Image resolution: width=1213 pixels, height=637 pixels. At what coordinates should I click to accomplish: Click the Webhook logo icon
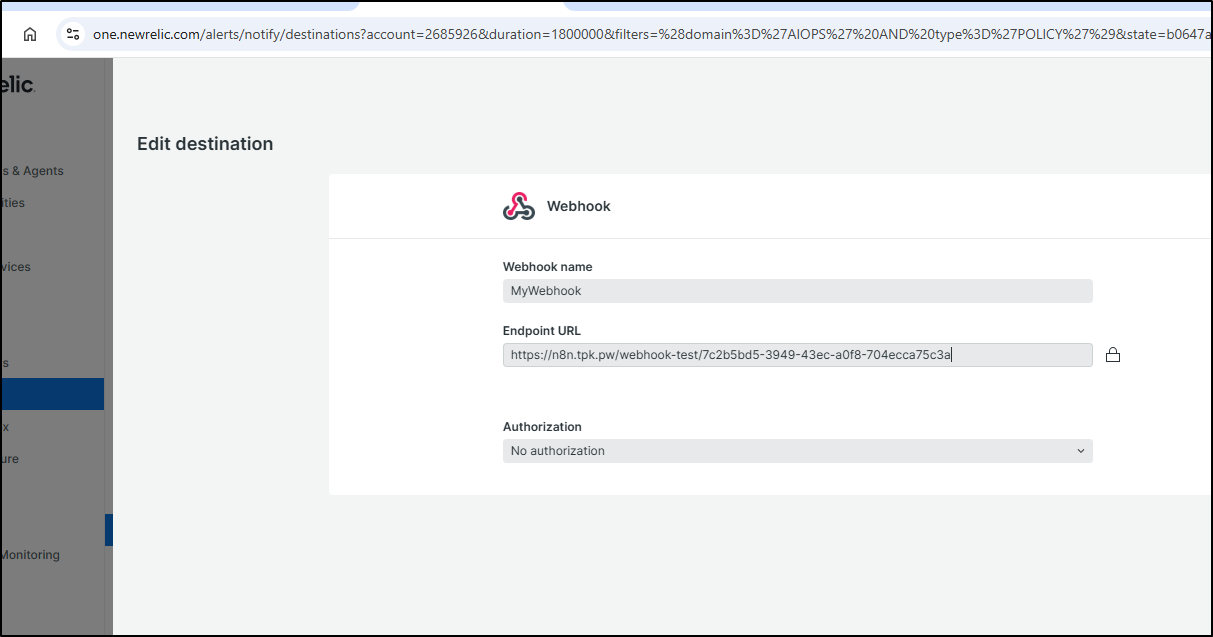(x=519, y=206)
